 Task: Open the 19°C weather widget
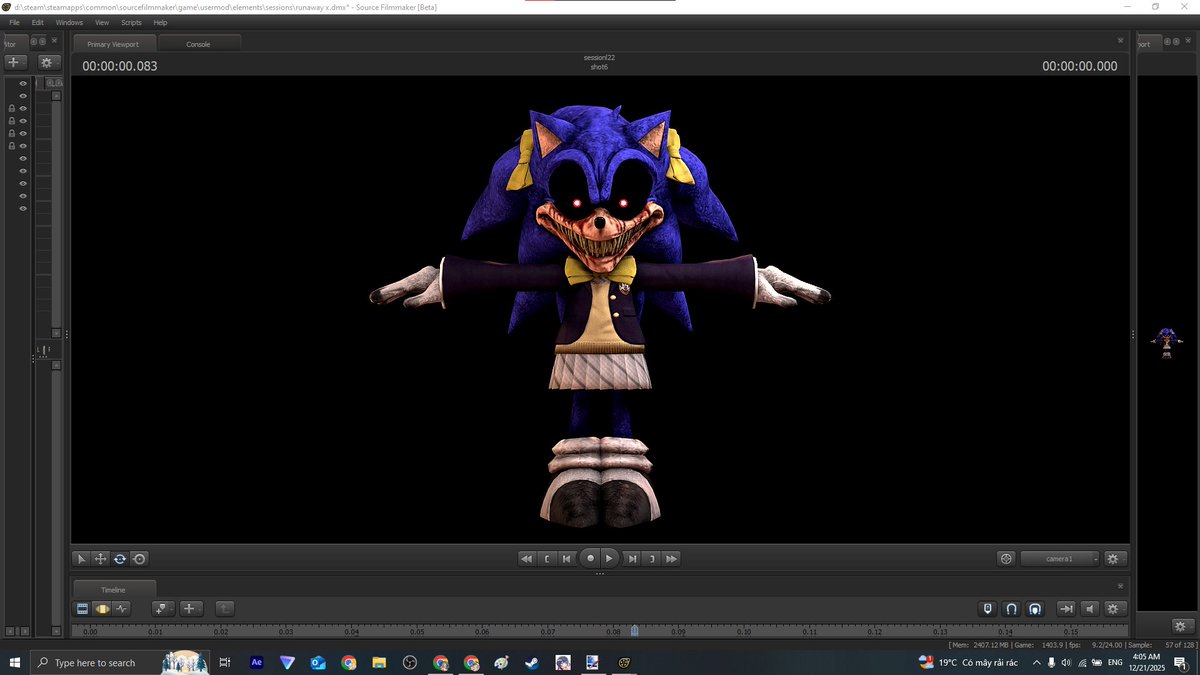969,662
